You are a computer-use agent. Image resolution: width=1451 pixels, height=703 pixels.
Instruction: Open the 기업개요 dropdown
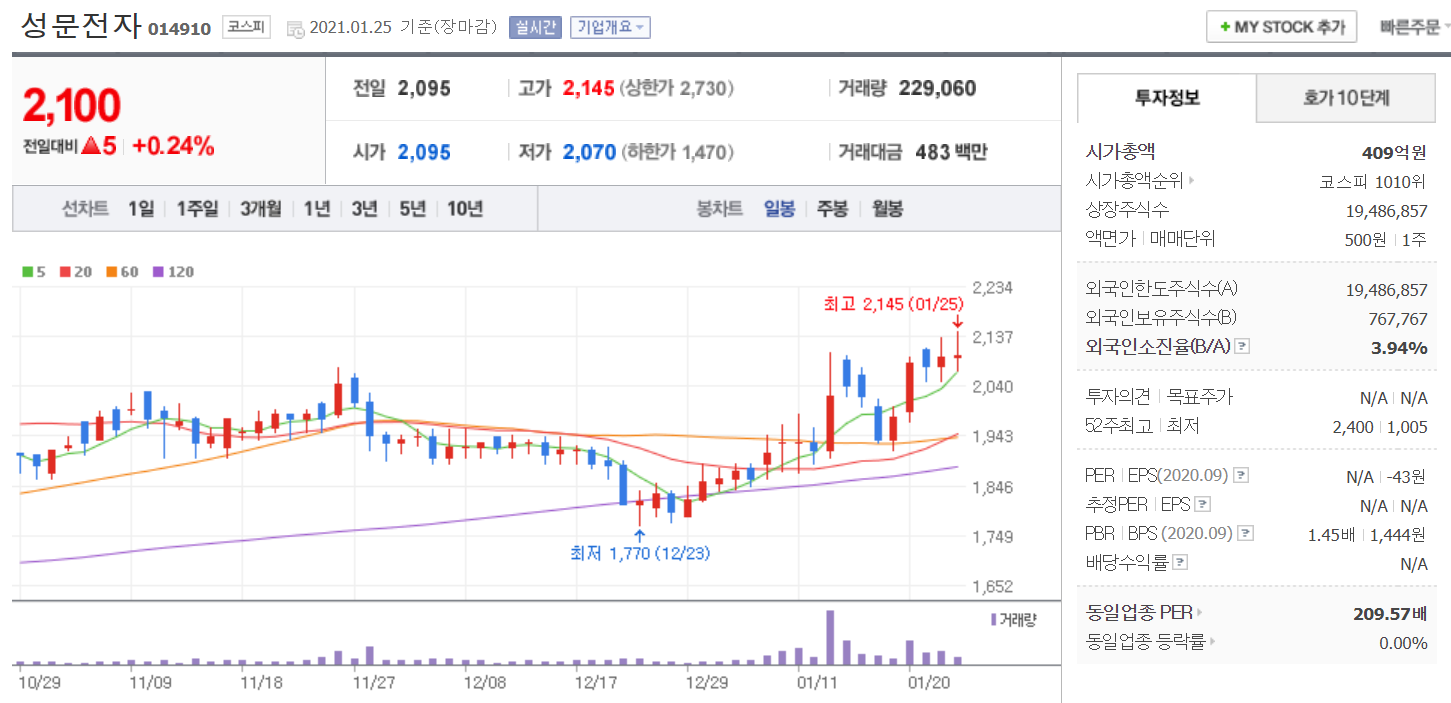[x=610, y=28]
